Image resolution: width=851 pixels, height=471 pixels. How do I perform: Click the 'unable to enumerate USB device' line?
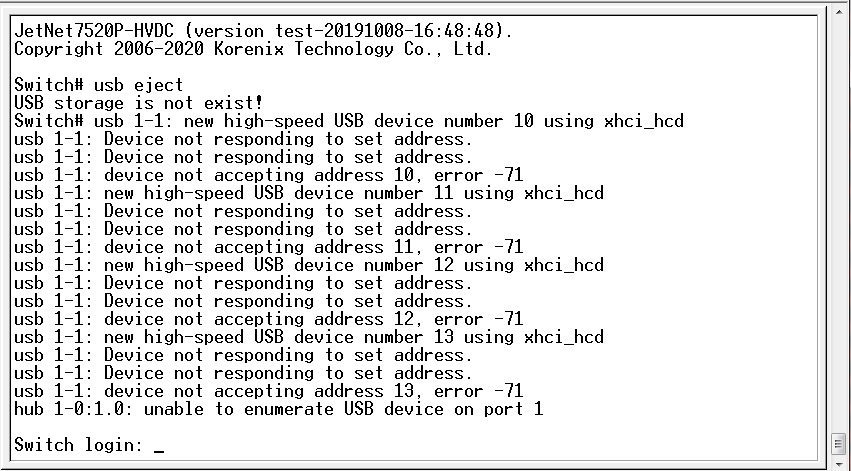point(278,409)
